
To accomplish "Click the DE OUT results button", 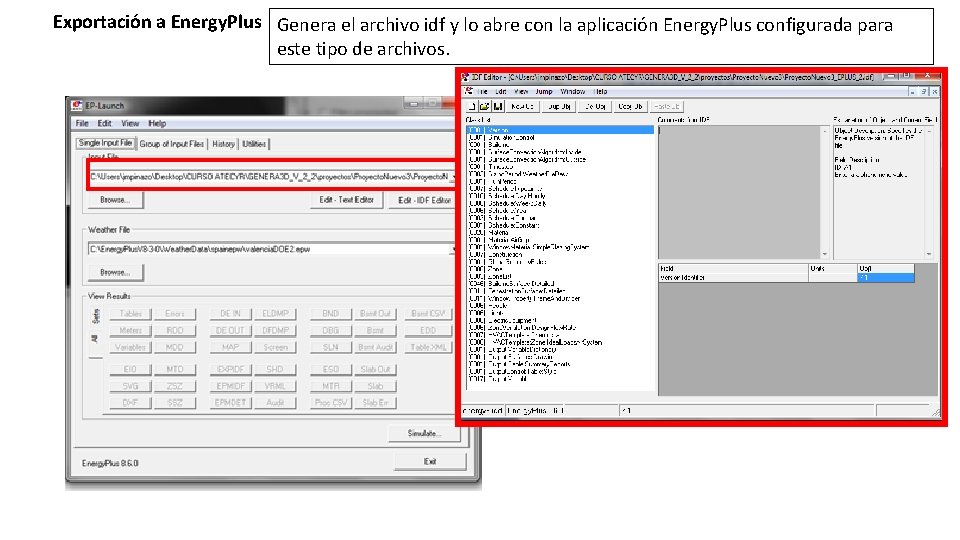I will point(230,330).
